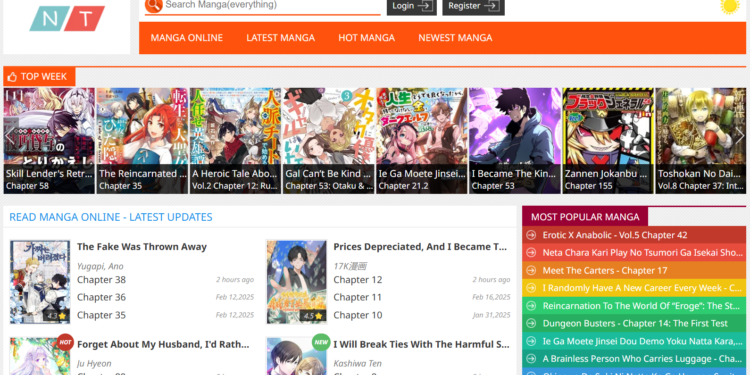Open I Randomly Have A New Career Every Week
Screen dimensions: 750x375
(x=642, y=288)
